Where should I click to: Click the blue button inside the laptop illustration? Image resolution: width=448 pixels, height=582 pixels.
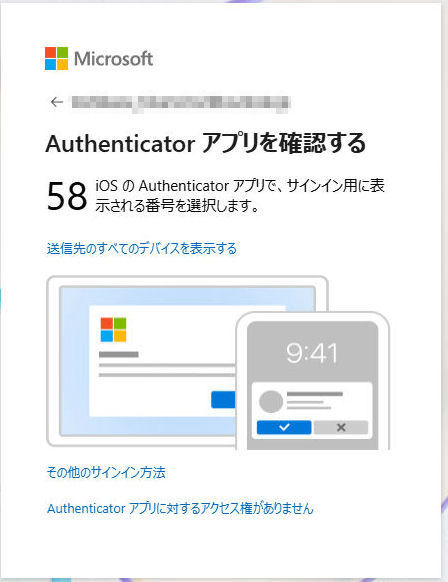coord(223,399)
